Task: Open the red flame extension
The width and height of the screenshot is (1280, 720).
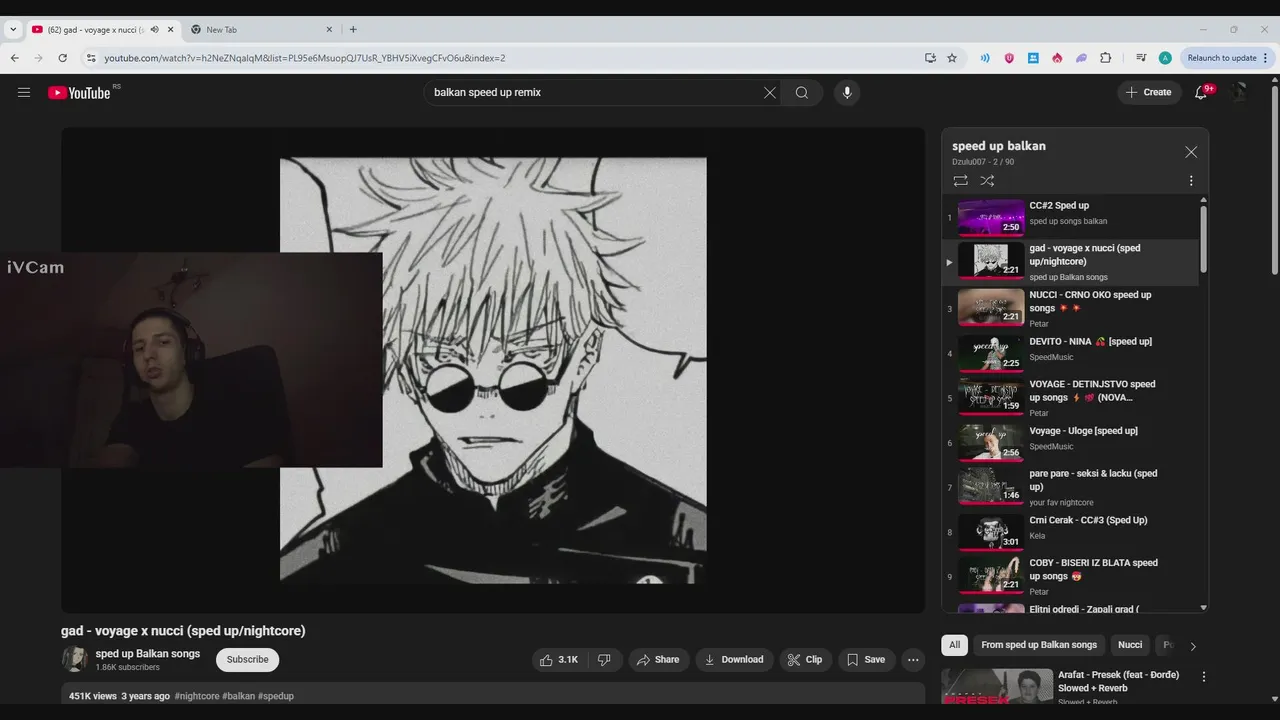Action: 1057,58
